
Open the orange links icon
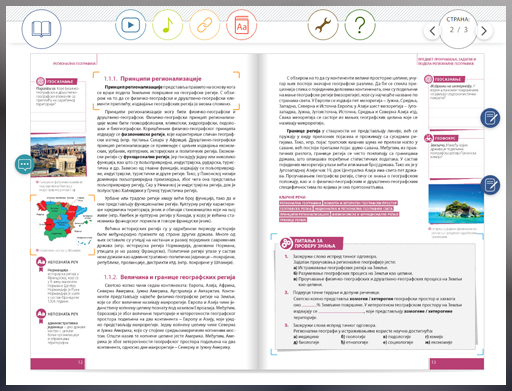pyautogui.click(x=204, y=25)
